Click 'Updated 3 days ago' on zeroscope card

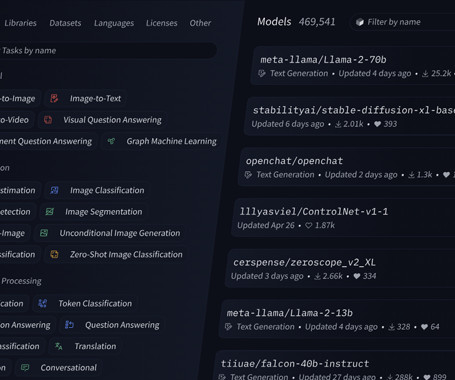pyautogui.click(x=267, y=276)
